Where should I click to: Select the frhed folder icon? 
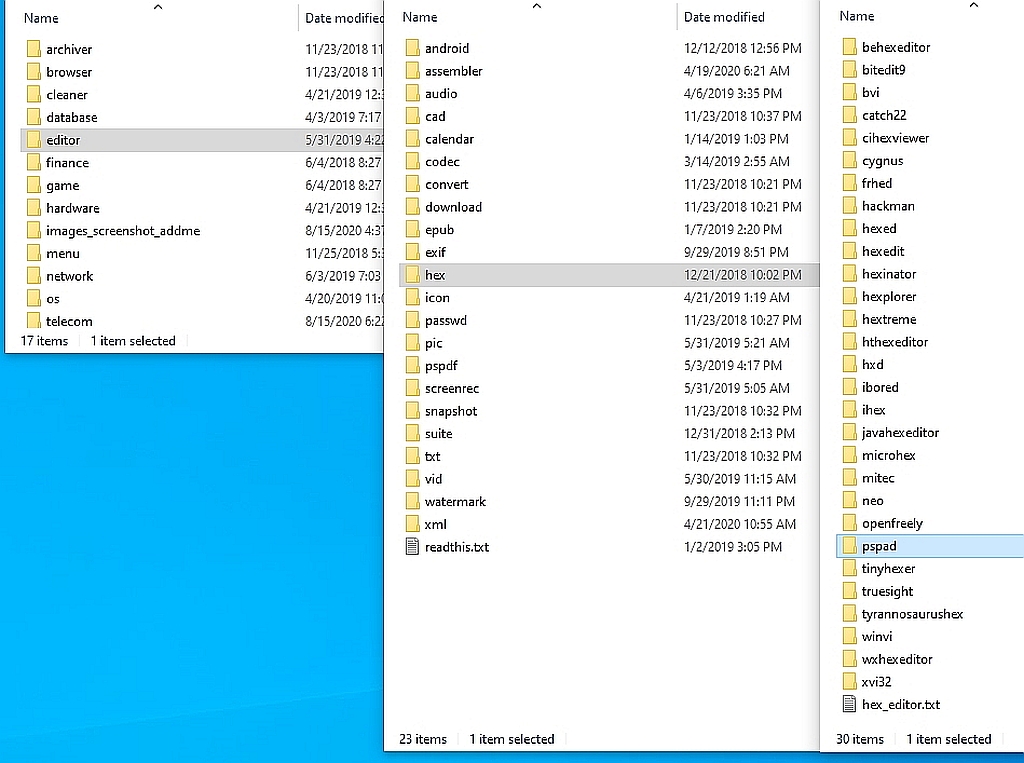point(849,183)
